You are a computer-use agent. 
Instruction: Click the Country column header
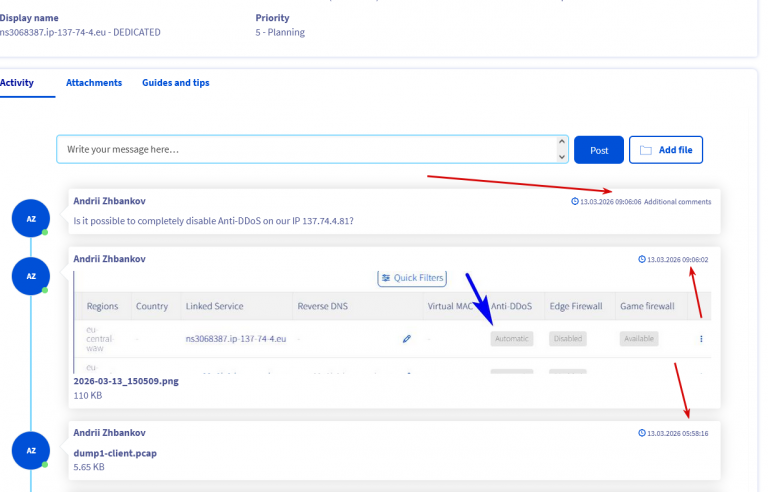coord(152,306)
